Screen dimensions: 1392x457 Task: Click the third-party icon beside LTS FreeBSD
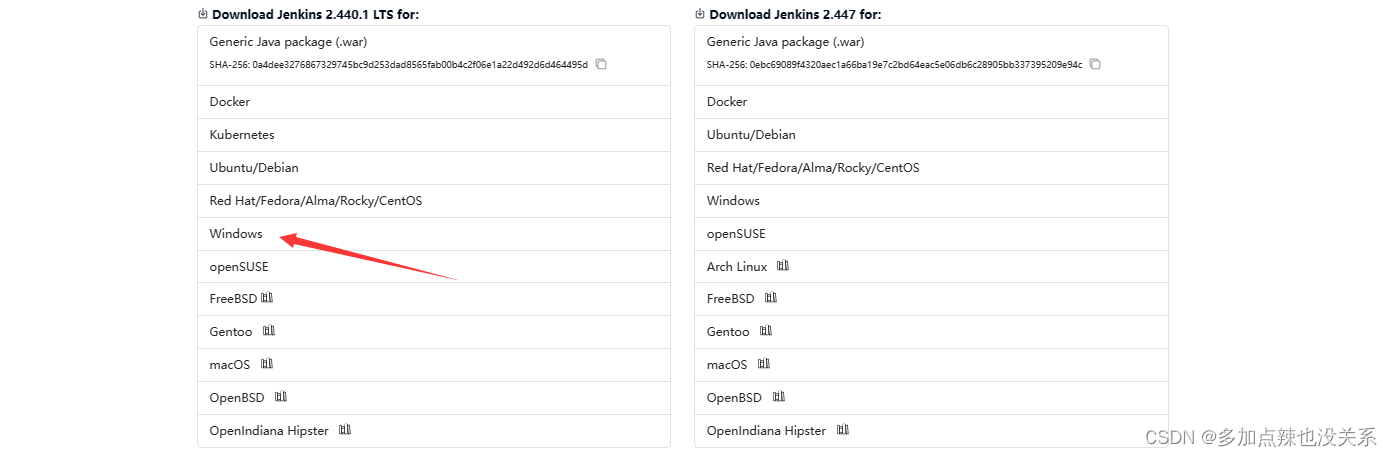point(267,298)
